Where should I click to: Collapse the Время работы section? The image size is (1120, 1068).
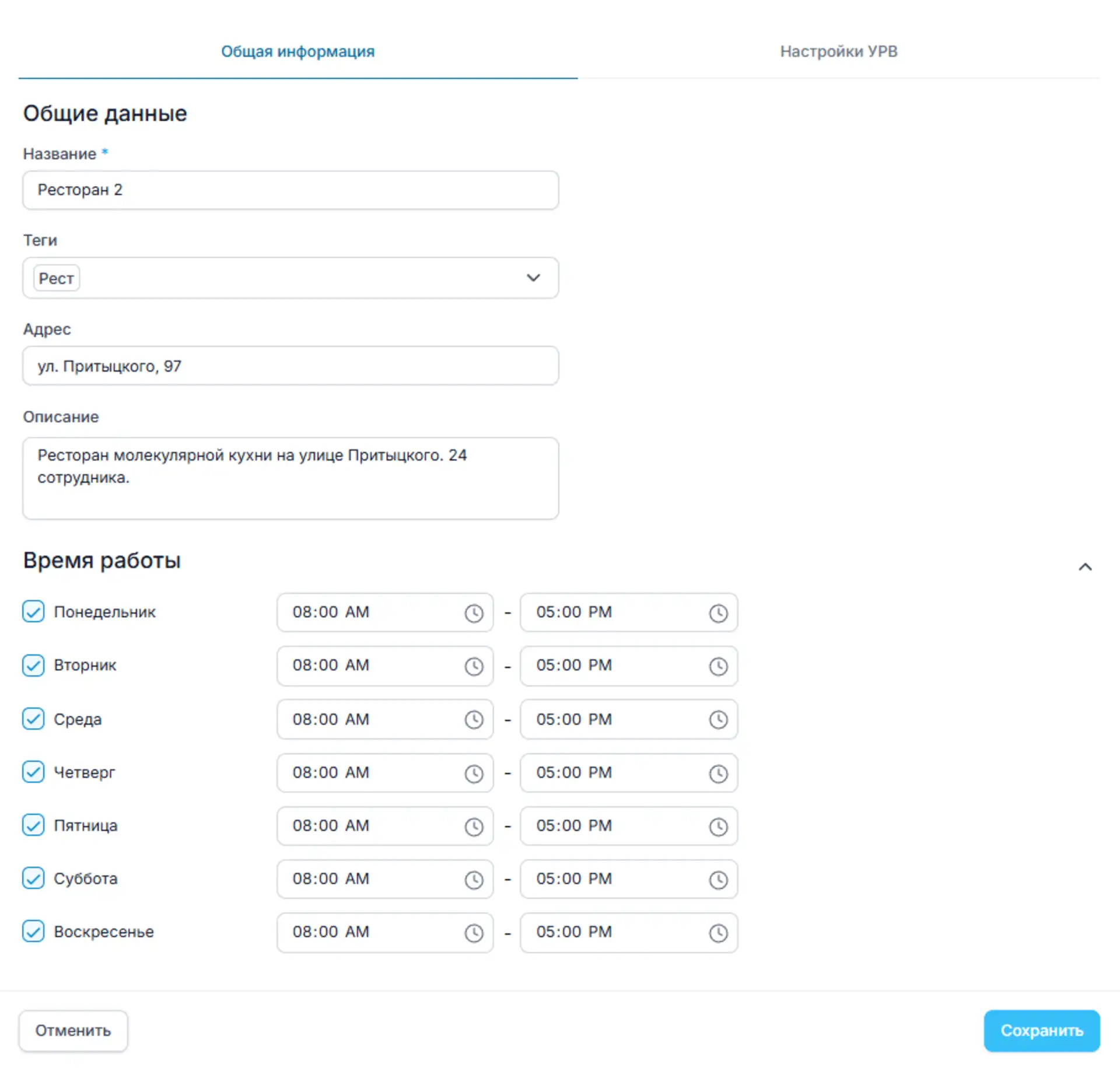tap(1084, 566)
